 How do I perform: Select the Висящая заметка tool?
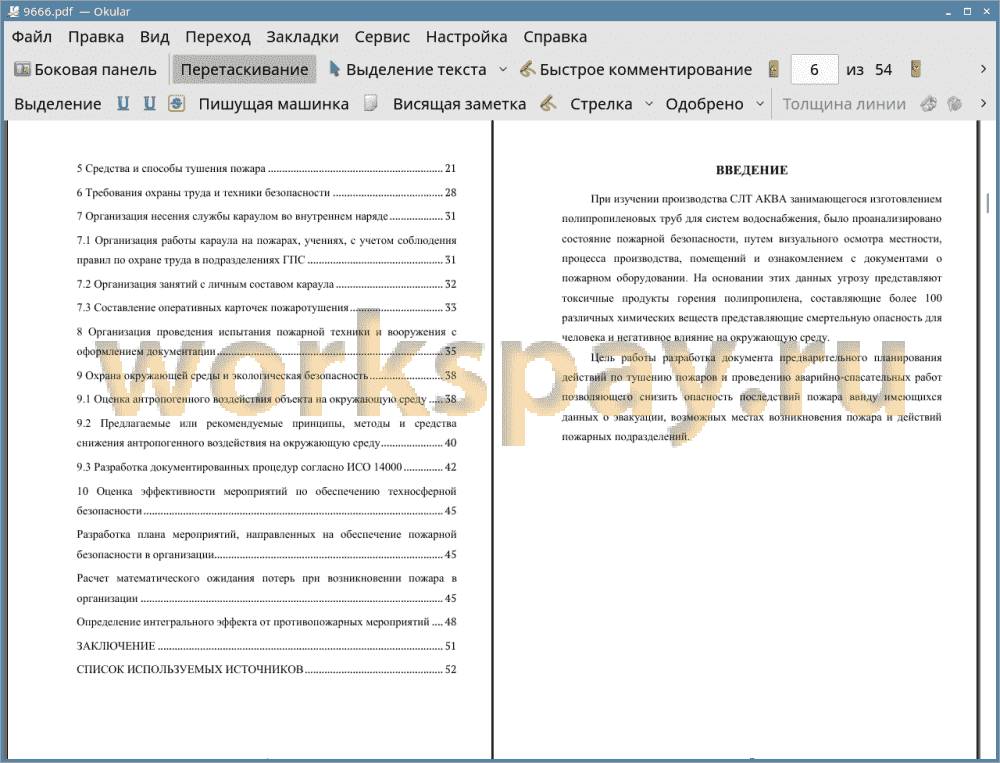coord(459,104)
